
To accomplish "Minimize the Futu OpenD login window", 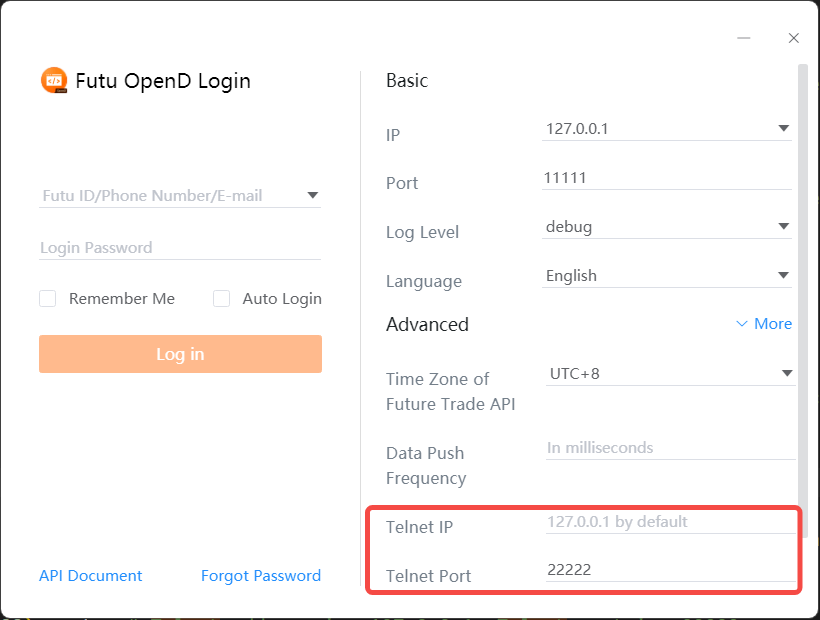I will [744, 38].
